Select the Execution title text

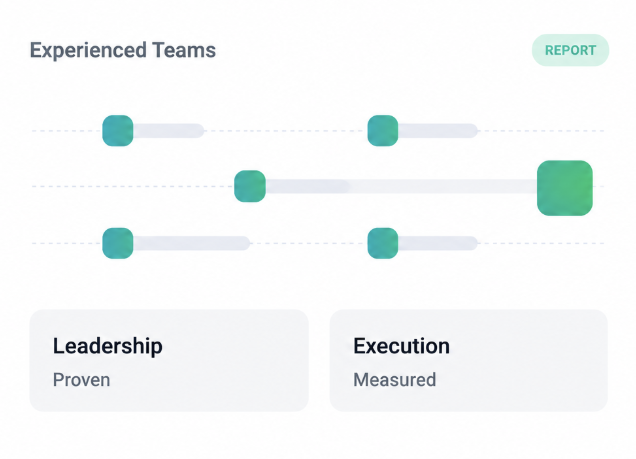[402, 346]
